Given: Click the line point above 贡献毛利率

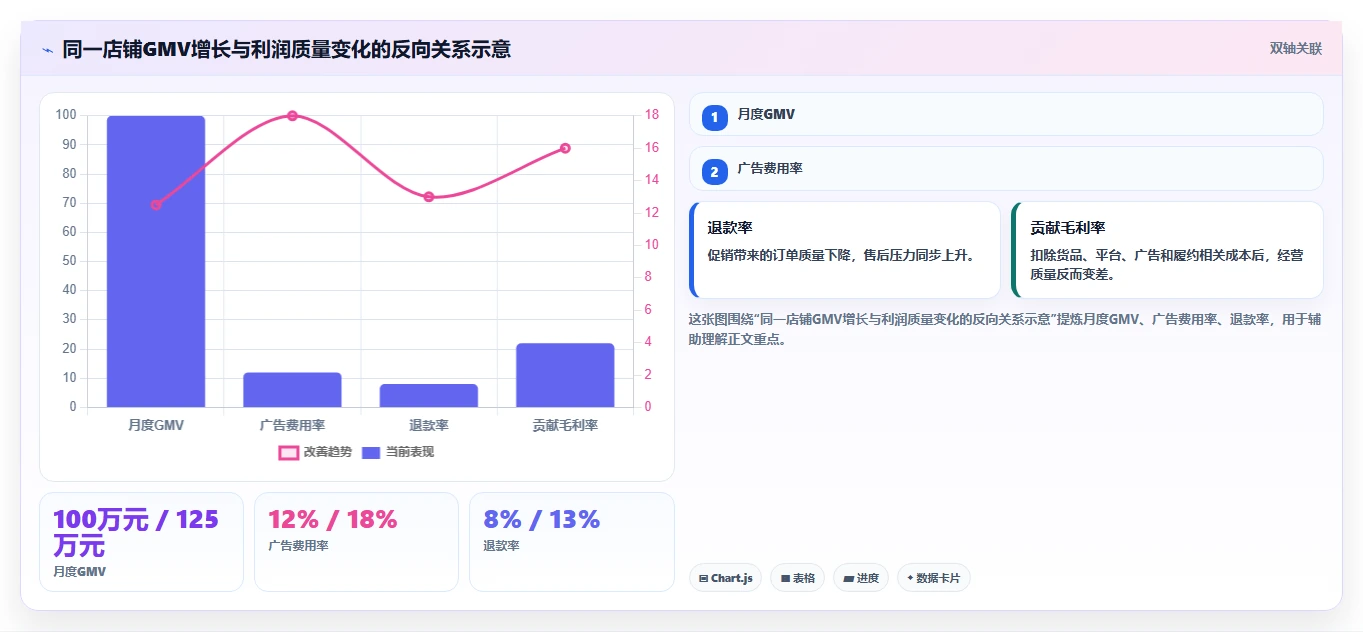Looking at the screenshot, I should 565,148.
